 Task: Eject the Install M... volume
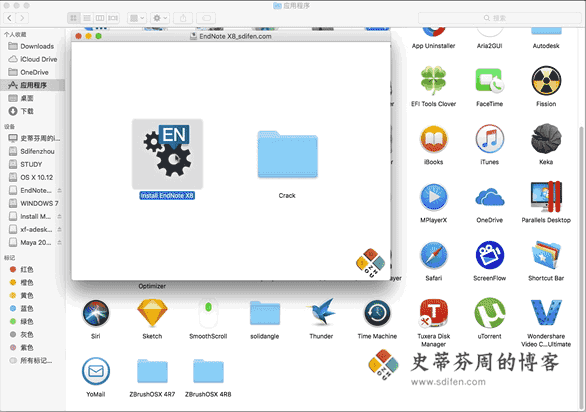tap(59, 216)
